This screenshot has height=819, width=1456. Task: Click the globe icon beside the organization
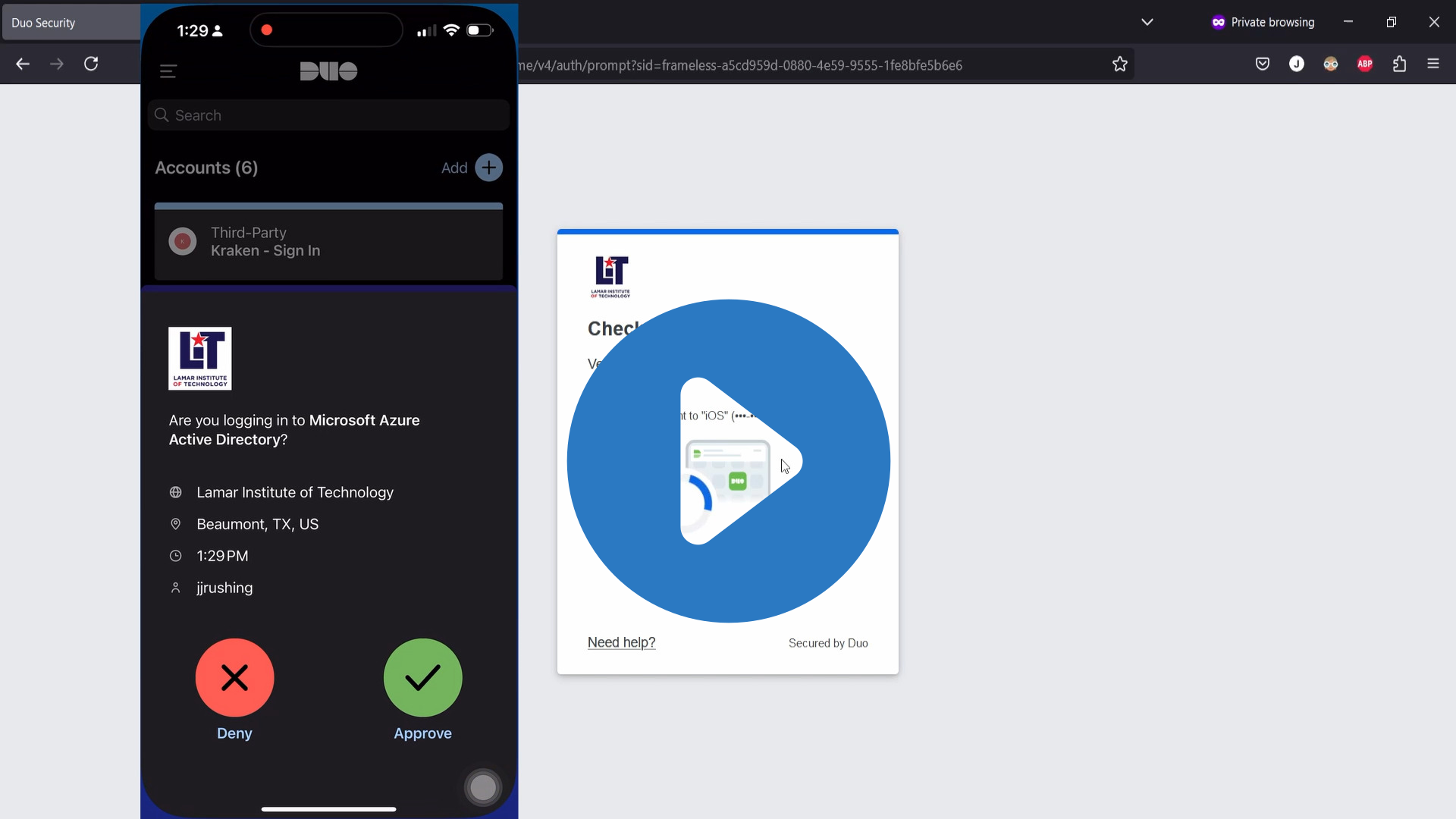coord(176,493)
